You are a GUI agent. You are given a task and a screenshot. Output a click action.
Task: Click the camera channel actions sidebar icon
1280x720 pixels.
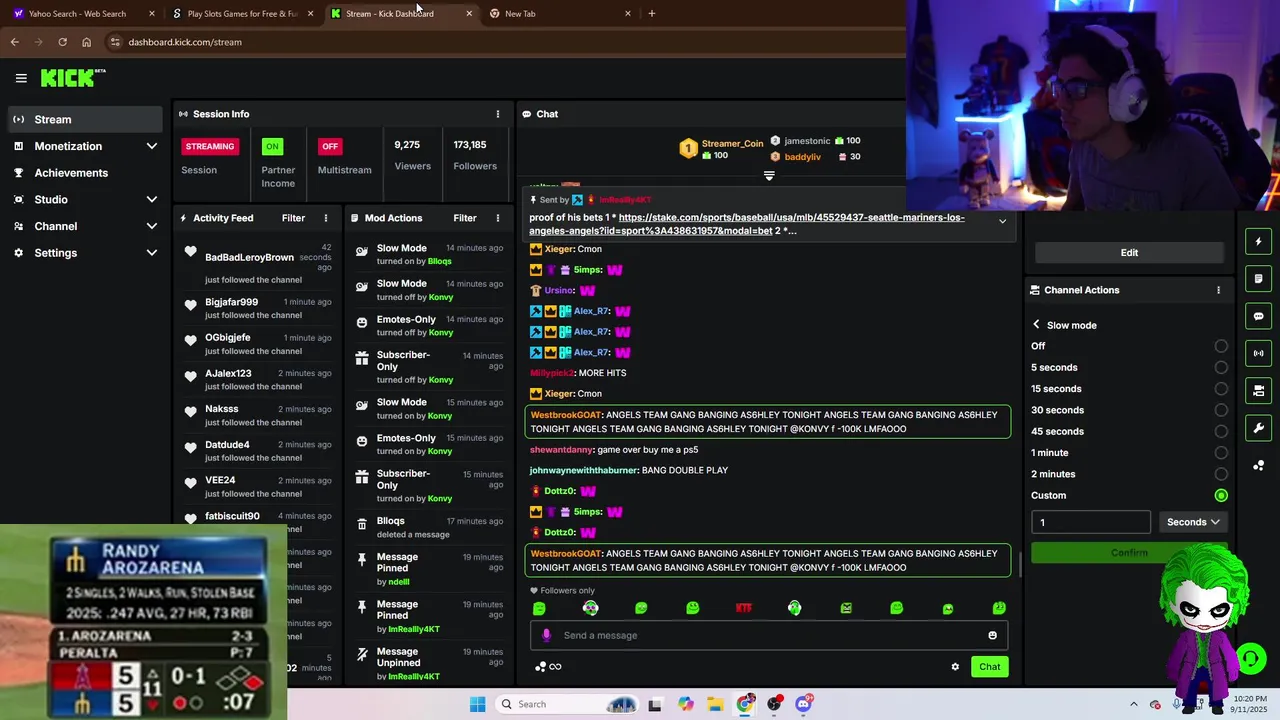coord(1258,390)
